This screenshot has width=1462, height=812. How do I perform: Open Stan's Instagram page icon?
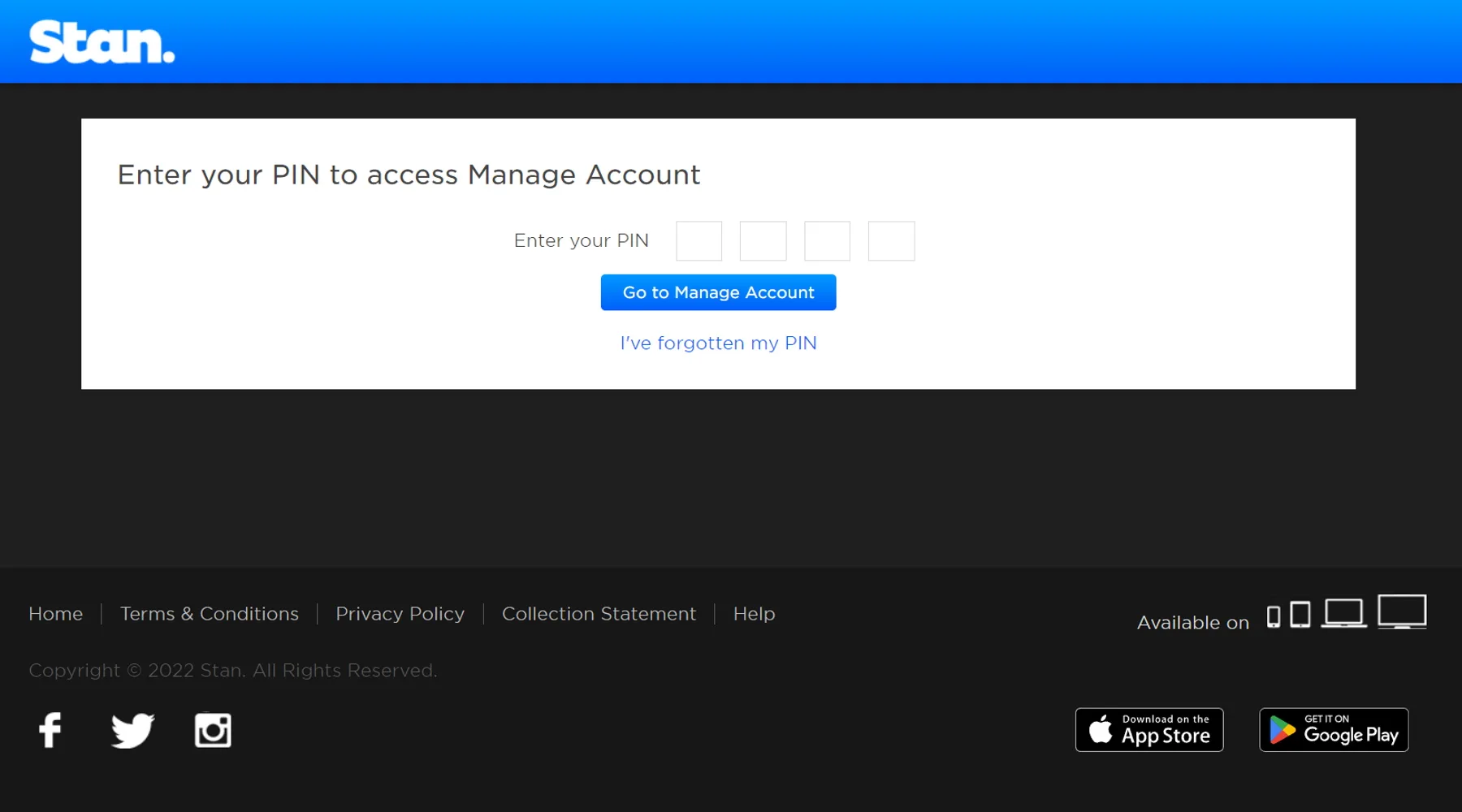click(213, 730)
